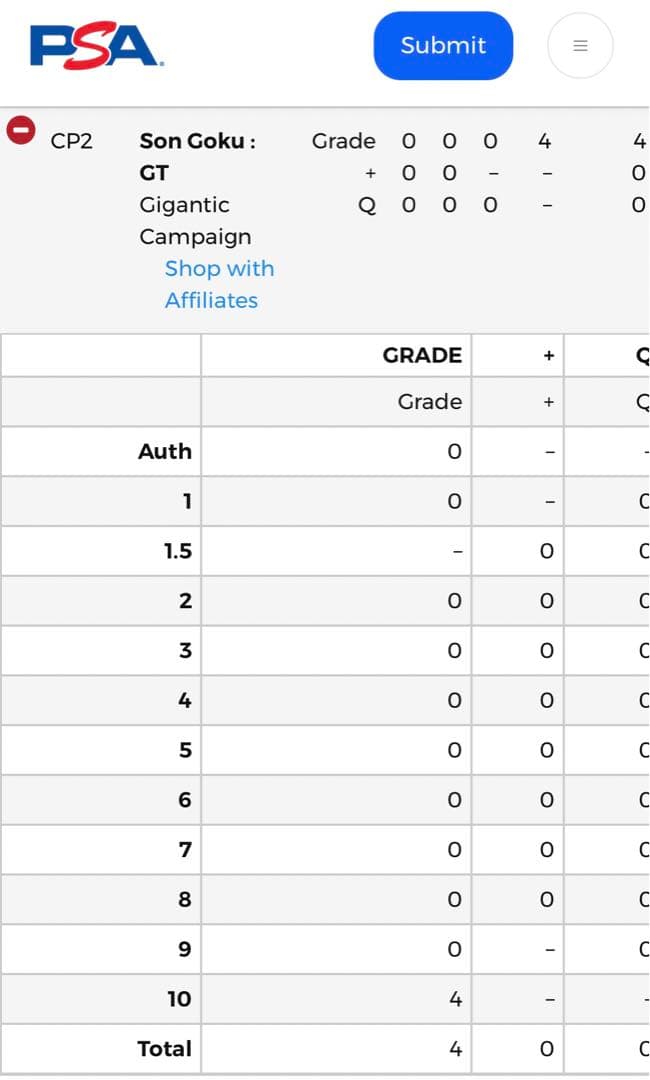Click the Grade sub-header cell in the table
The image size is (650, 1080).
pos(430,401)
